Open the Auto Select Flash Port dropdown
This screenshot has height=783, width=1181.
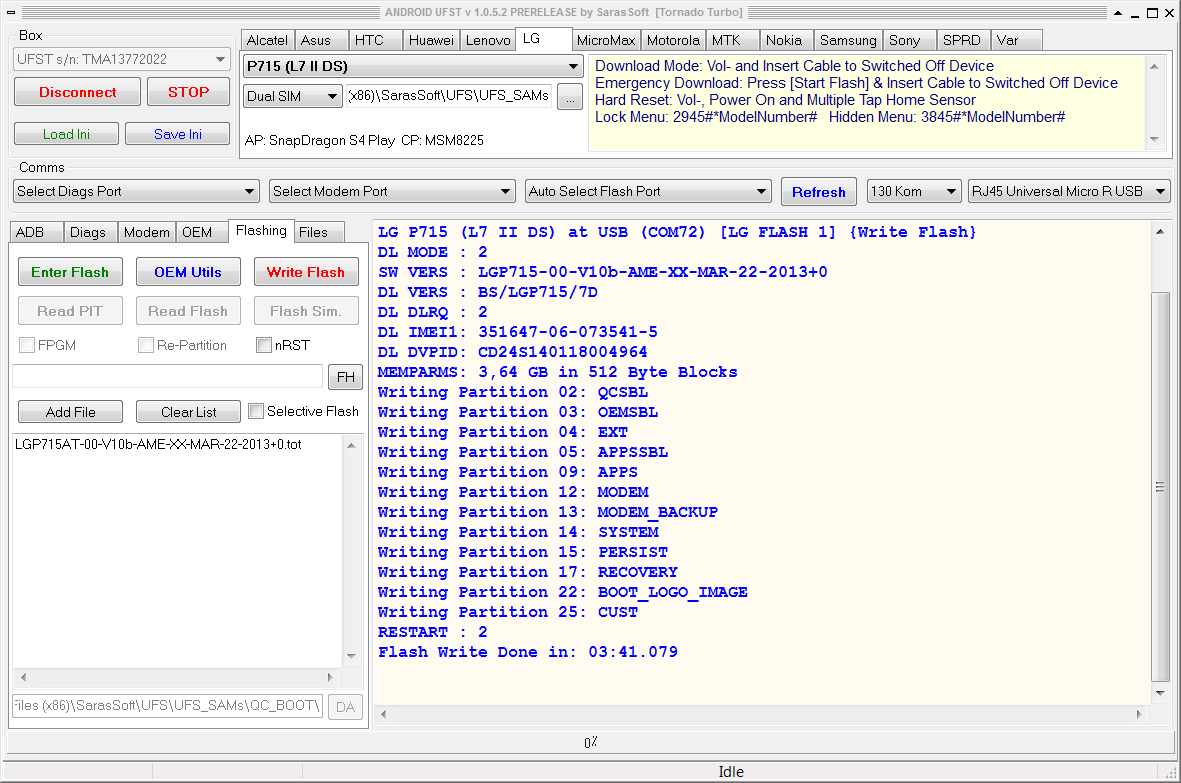648,191
